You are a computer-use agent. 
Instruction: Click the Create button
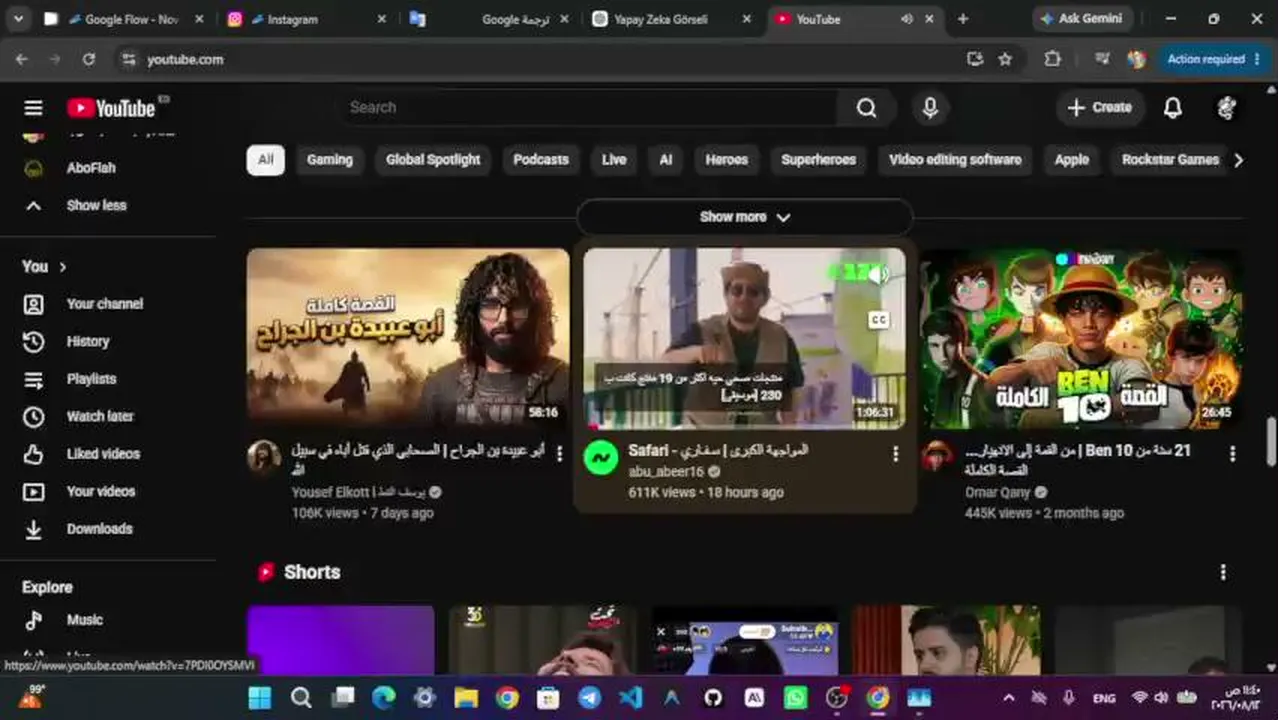(1099, 108)
